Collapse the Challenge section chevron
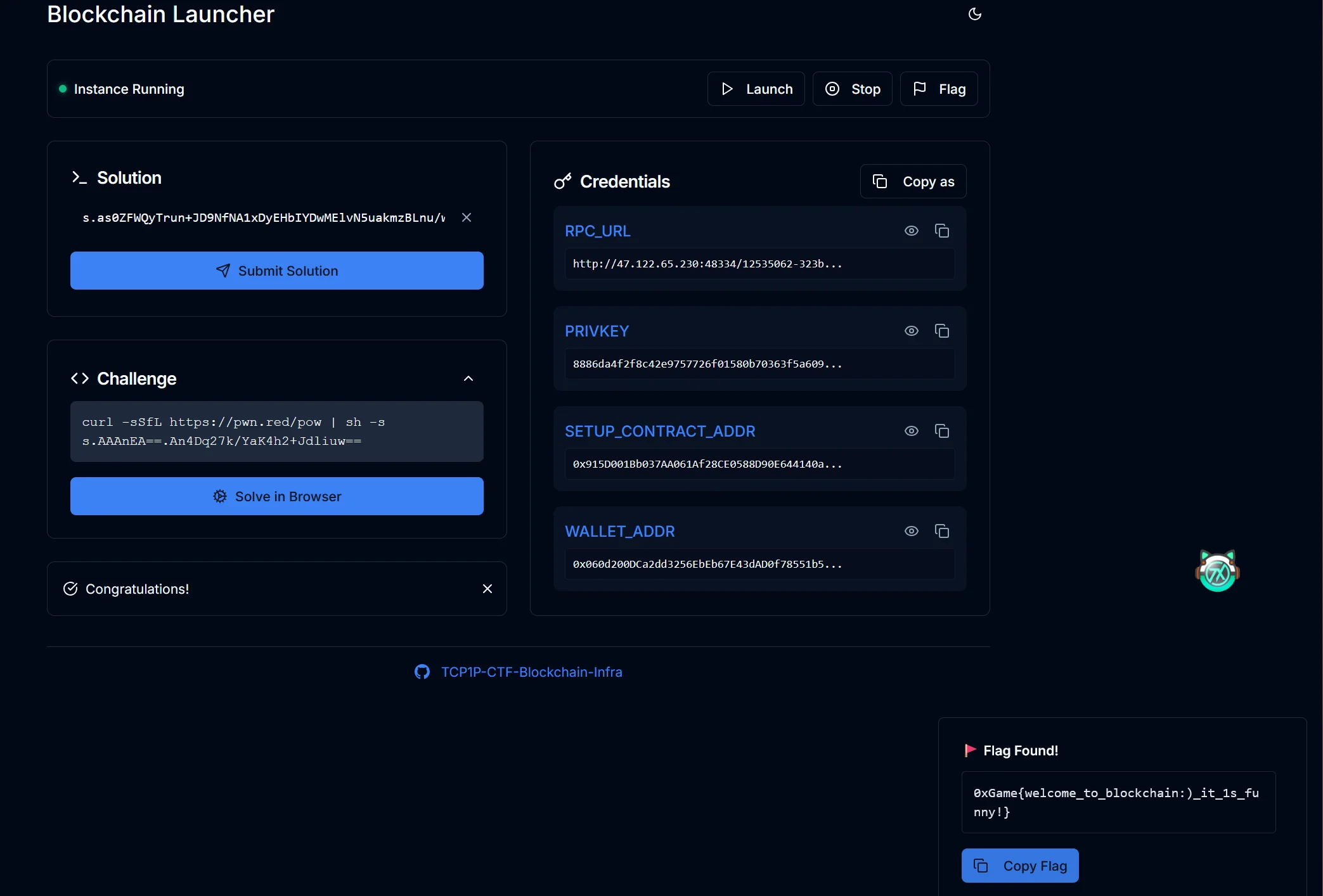 (468, 378)
